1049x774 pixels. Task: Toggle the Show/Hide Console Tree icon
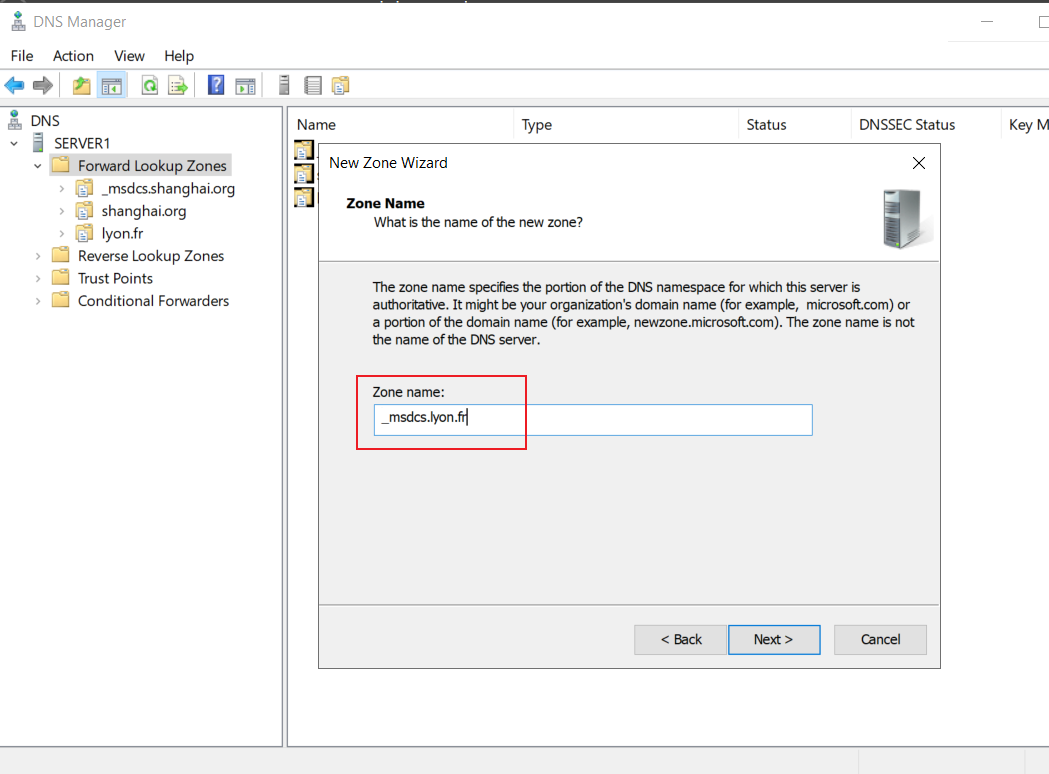pos(112,85)
